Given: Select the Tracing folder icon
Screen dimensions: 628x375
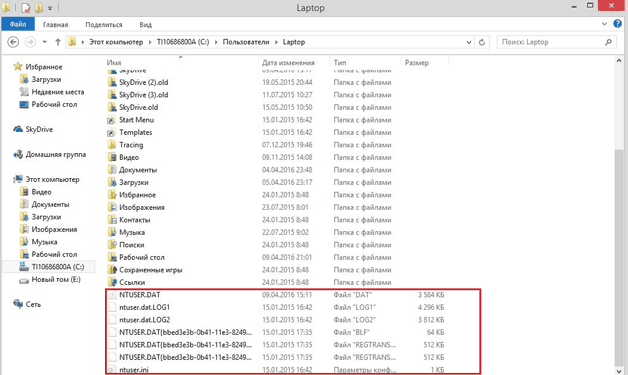Looking at the screenshot, I should (112, 145).
